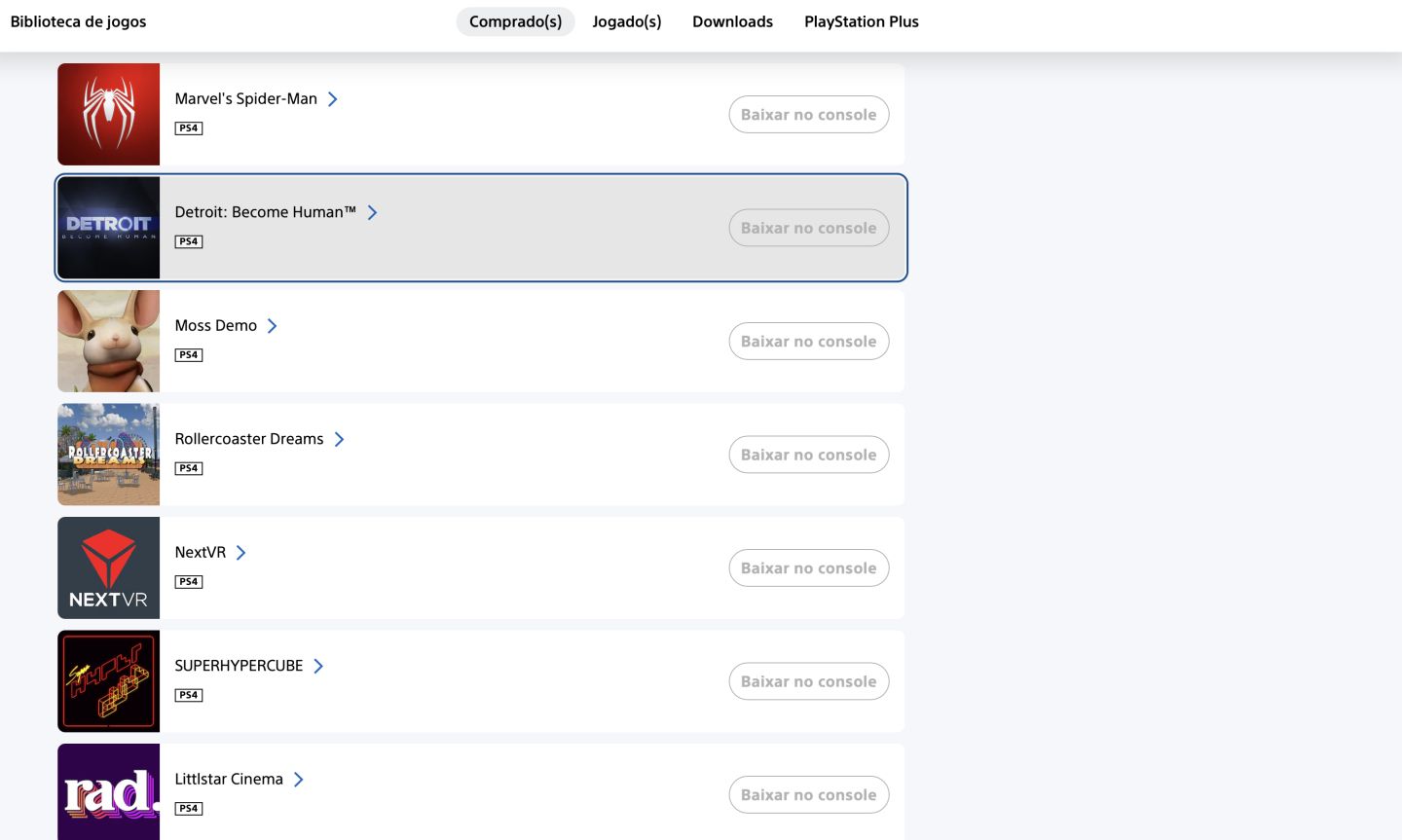
Task: Click the Biblioteca de jogos heading
Action: tap(78, 21)
